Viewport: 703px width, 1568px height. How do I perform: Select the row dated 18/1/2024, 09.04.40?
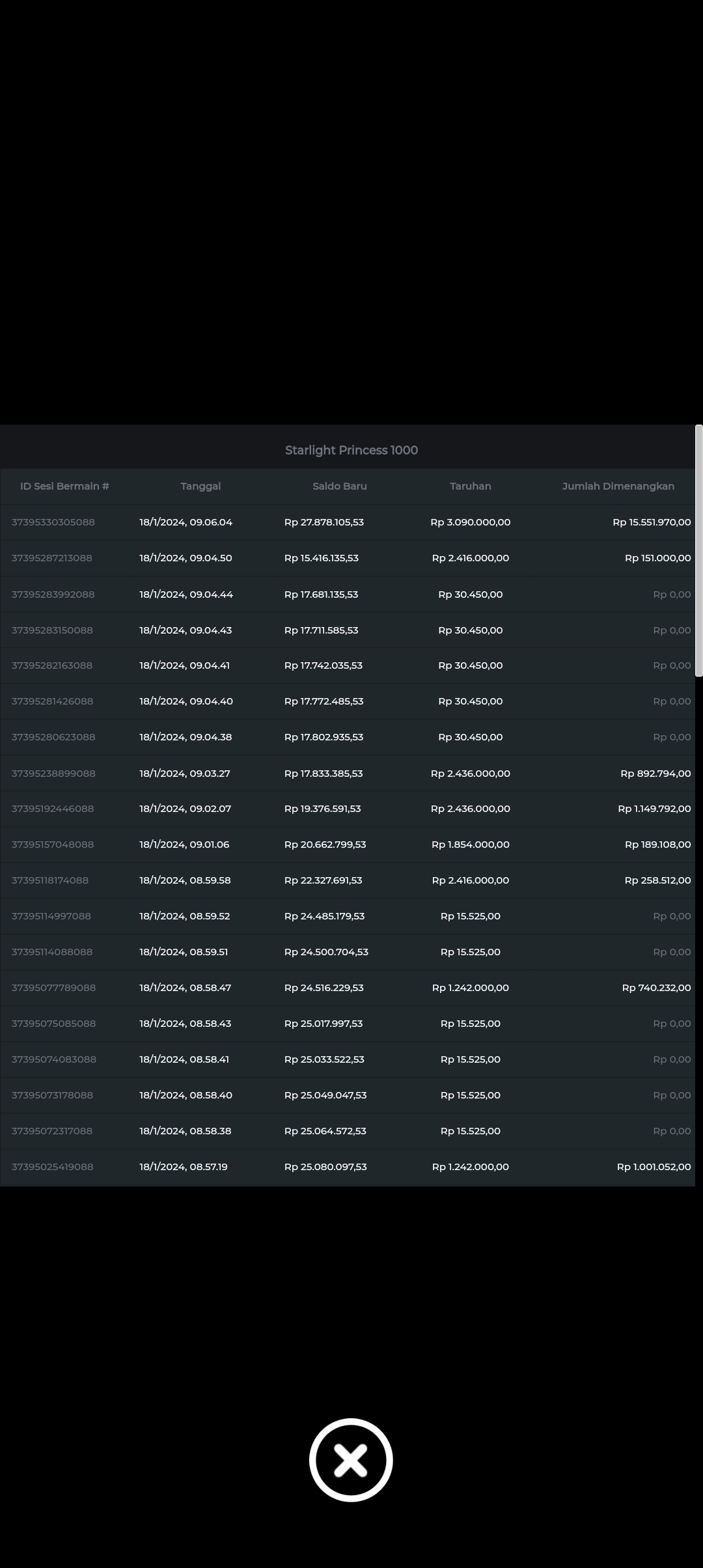pyautogui.click(x=186, y=701)
